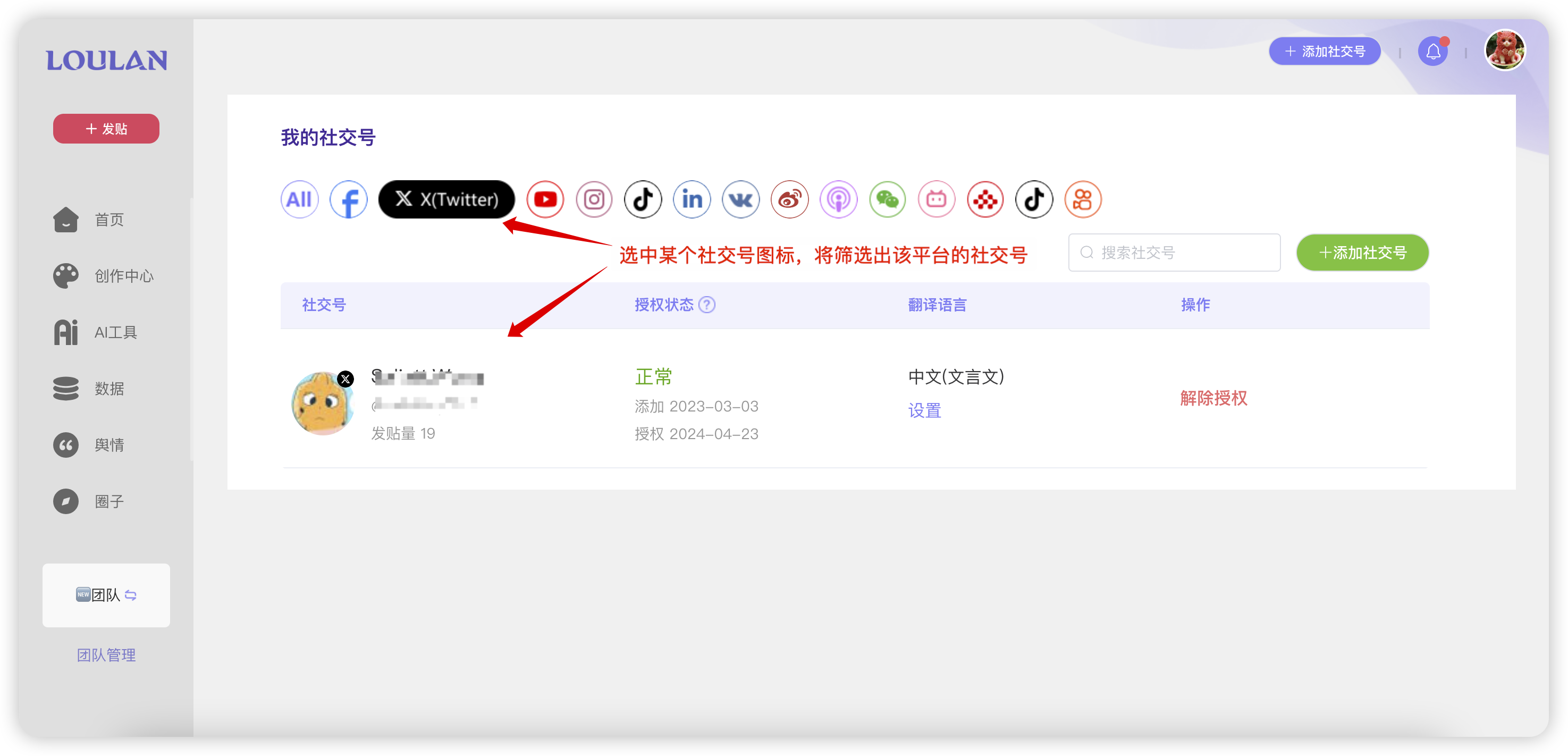The width and height of the screenshot is (1568, 756).
Task: Filter accounts by VK icon
Action: click(x=740, y=199)
